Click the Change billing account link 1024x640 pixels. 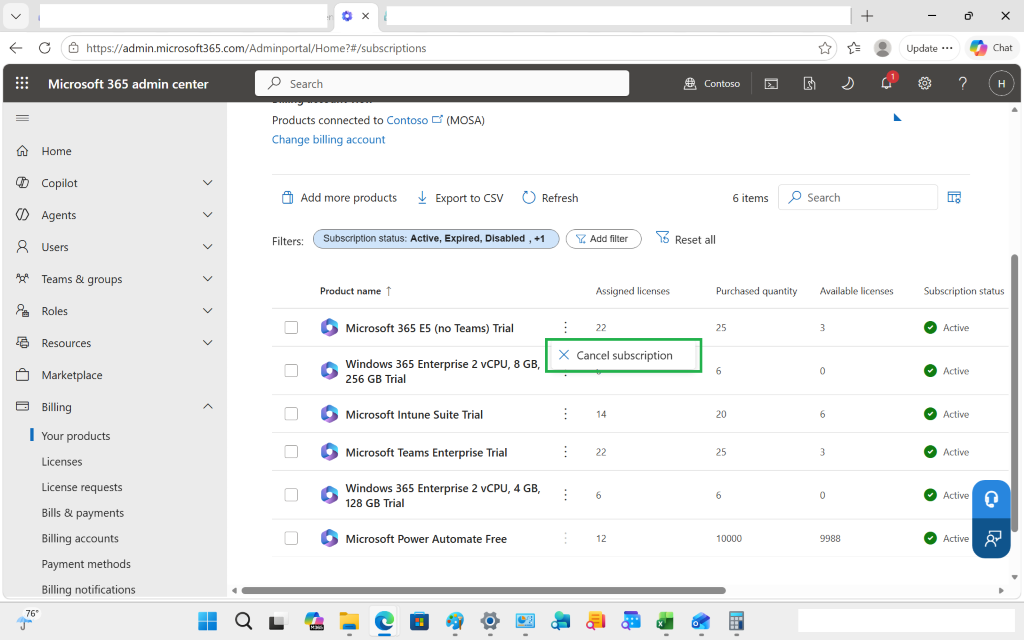click(328, 139)
